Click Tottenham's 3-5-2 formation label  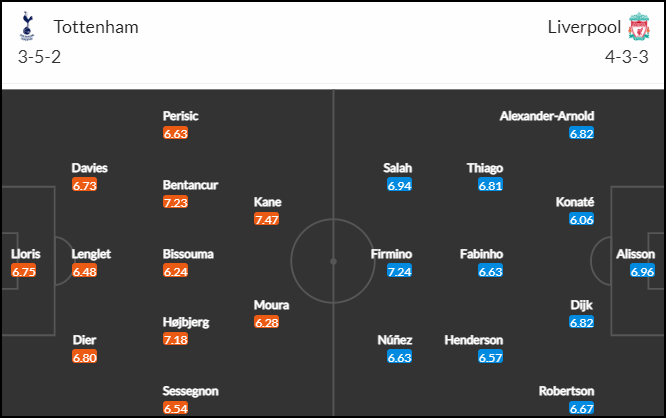pyautogui.click(x=40, y=57)
